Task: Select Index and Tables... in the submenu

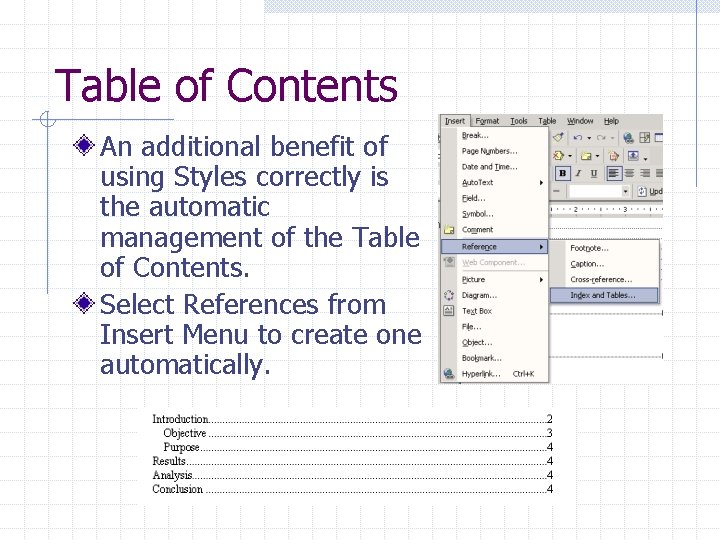Action: tap(604, 295)
